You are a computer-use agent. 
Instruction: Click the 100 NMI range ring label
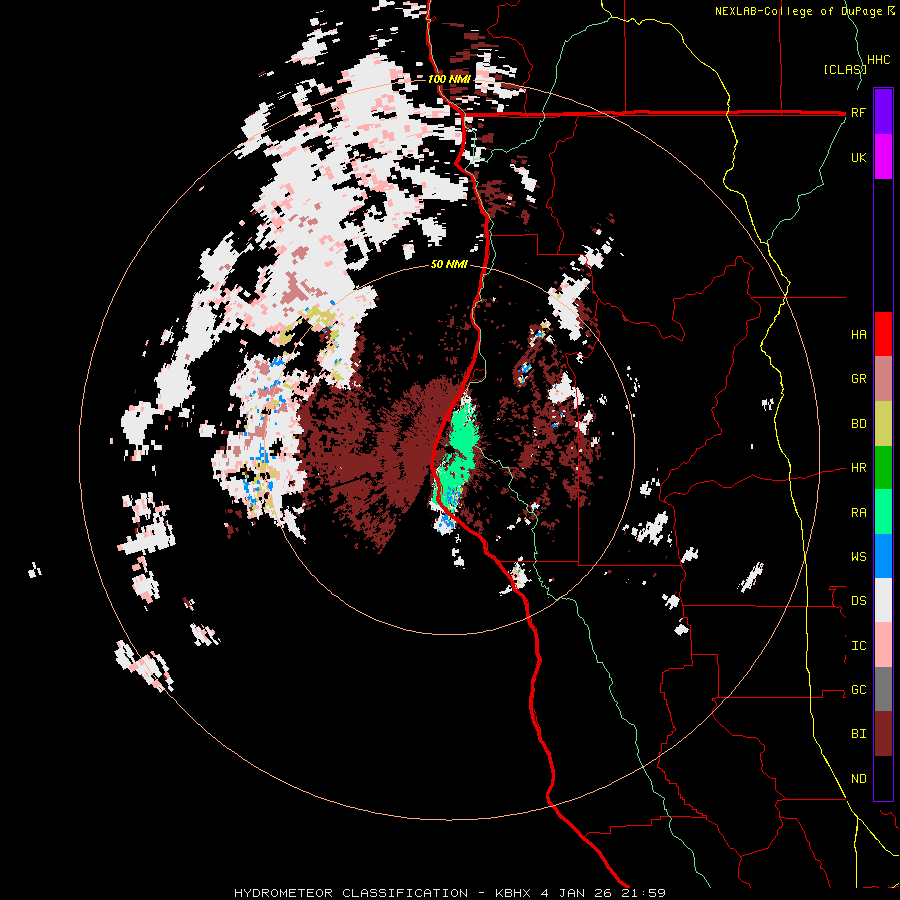click(449, 79)
